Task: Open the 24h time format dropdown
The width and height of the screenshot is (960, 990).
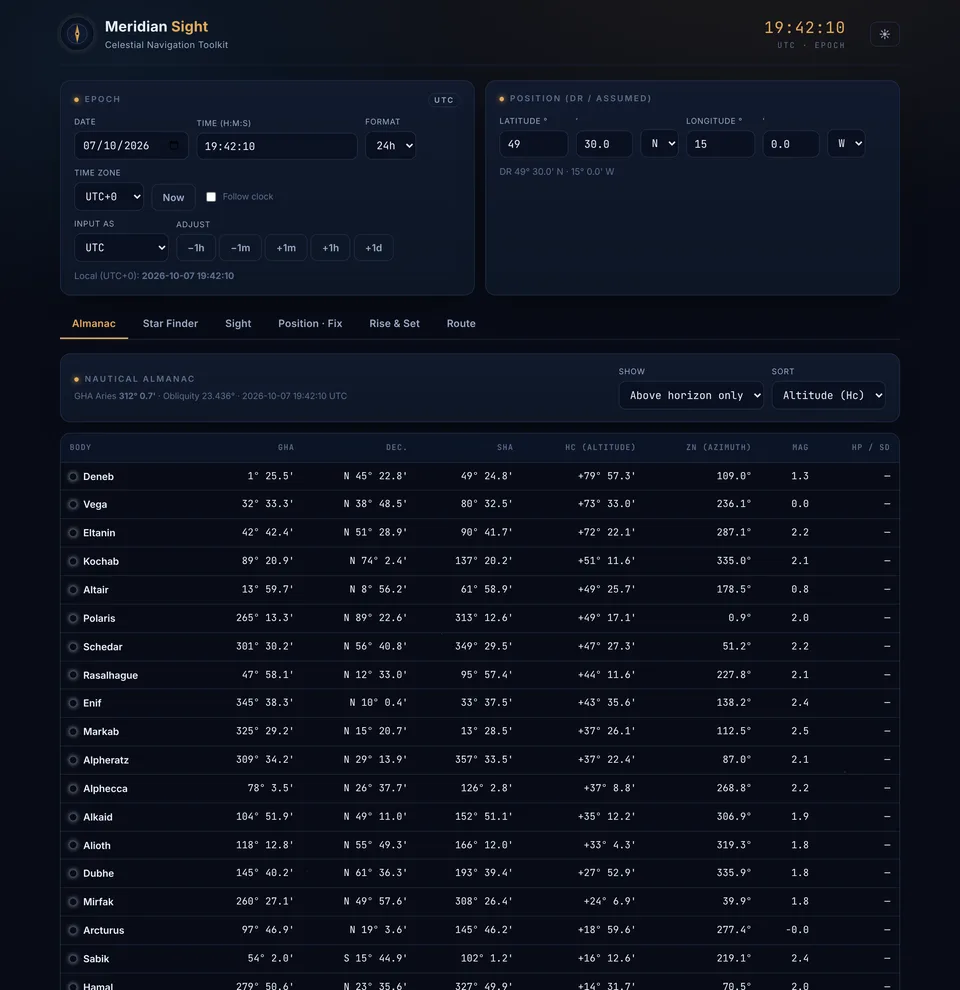Action: click(x=390, y=145)
